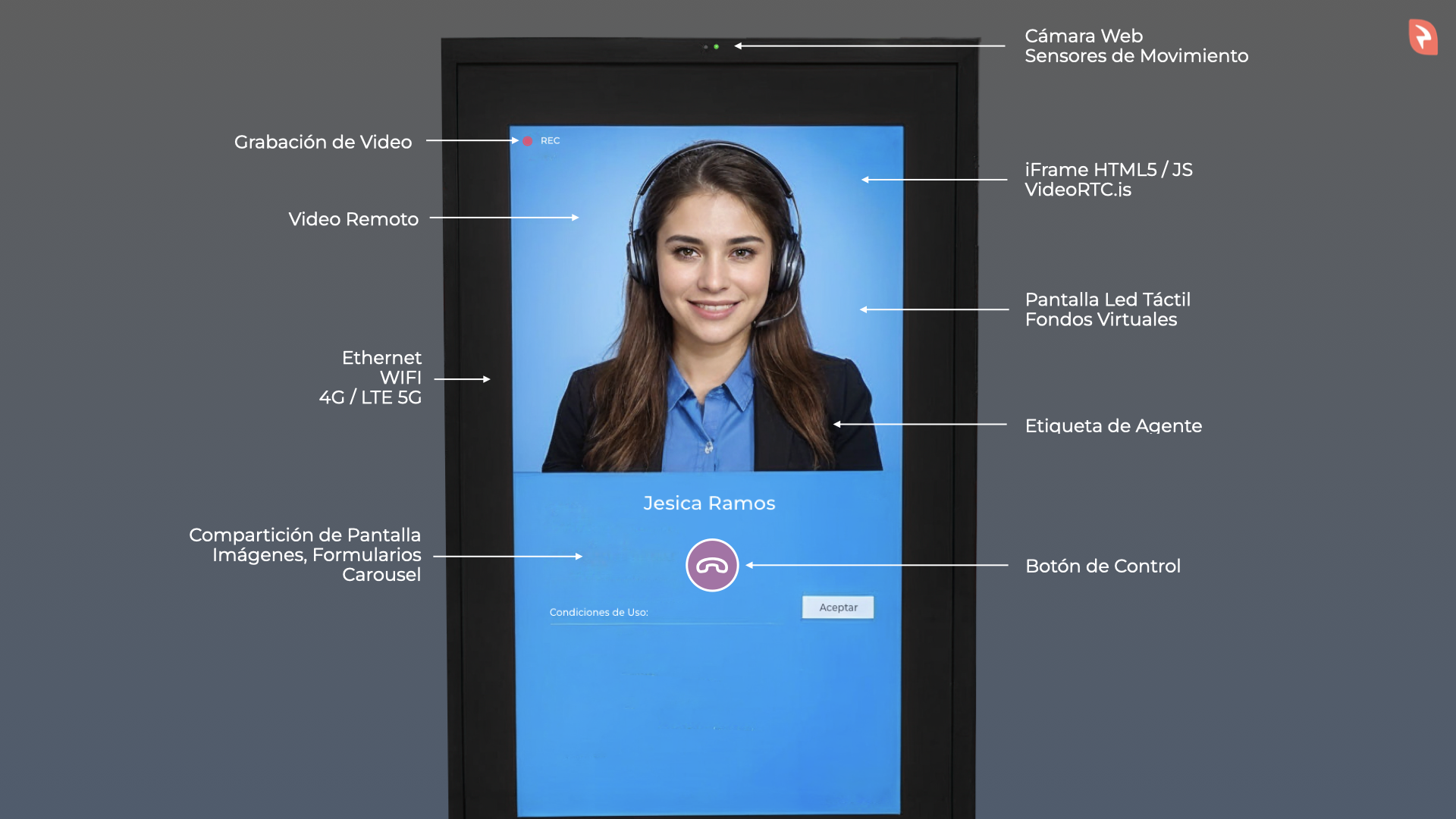The width and height of the screenshot is (1456, 819).
Task: Click the green webcam sensor light
Action: pos(716,47)
